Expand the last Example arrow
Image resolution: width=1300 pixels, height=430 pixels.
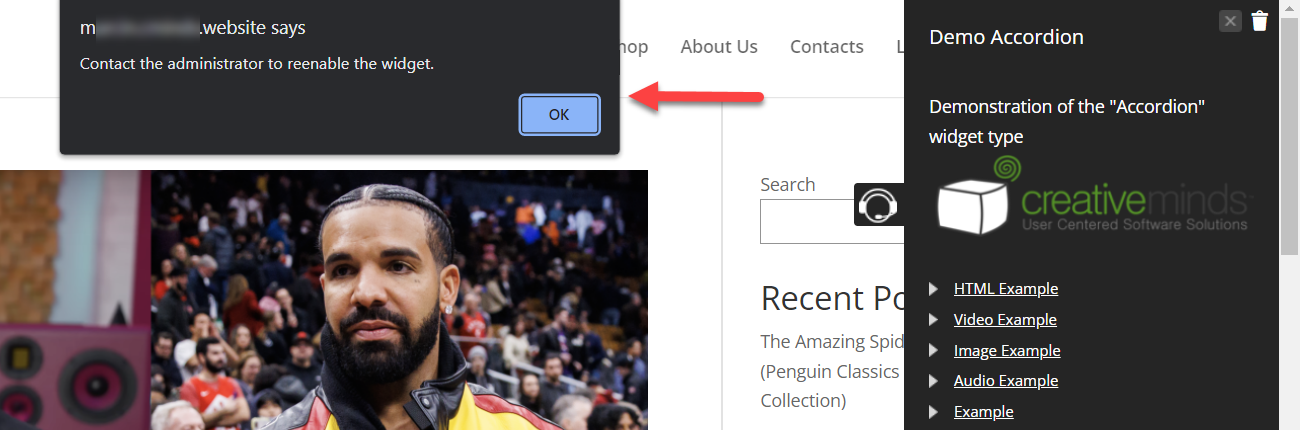pyautogui.click(x=934, y=412)
